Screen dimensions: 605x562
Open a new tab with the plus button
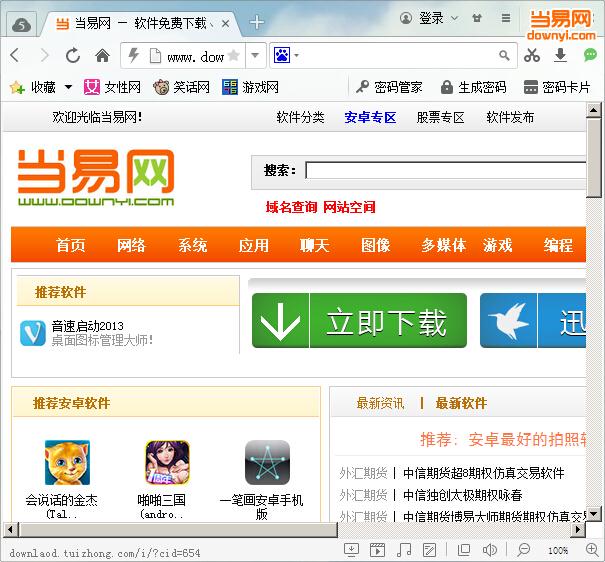[x=257, y=22]
